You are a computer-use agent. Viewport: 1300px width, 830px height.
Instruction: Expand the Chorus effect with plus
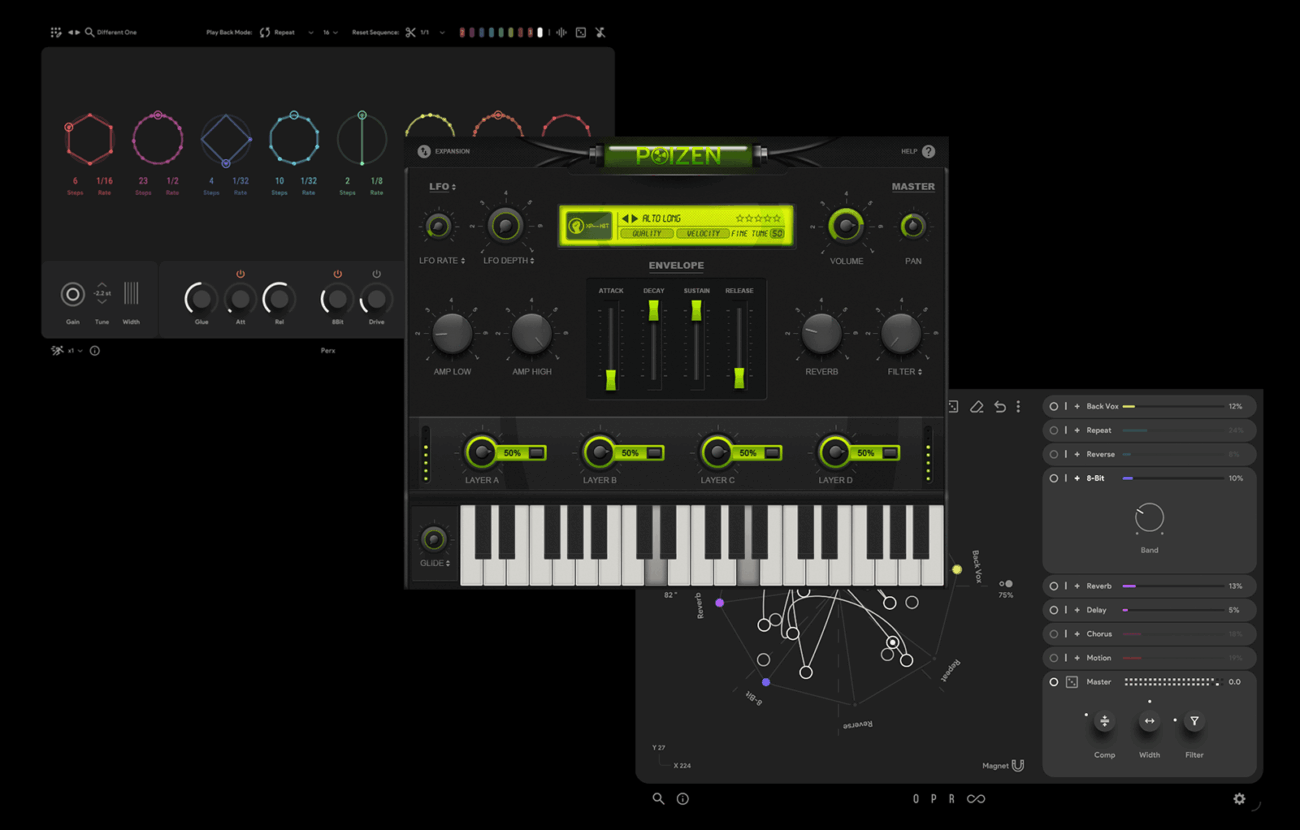[x=1077, y=634]
